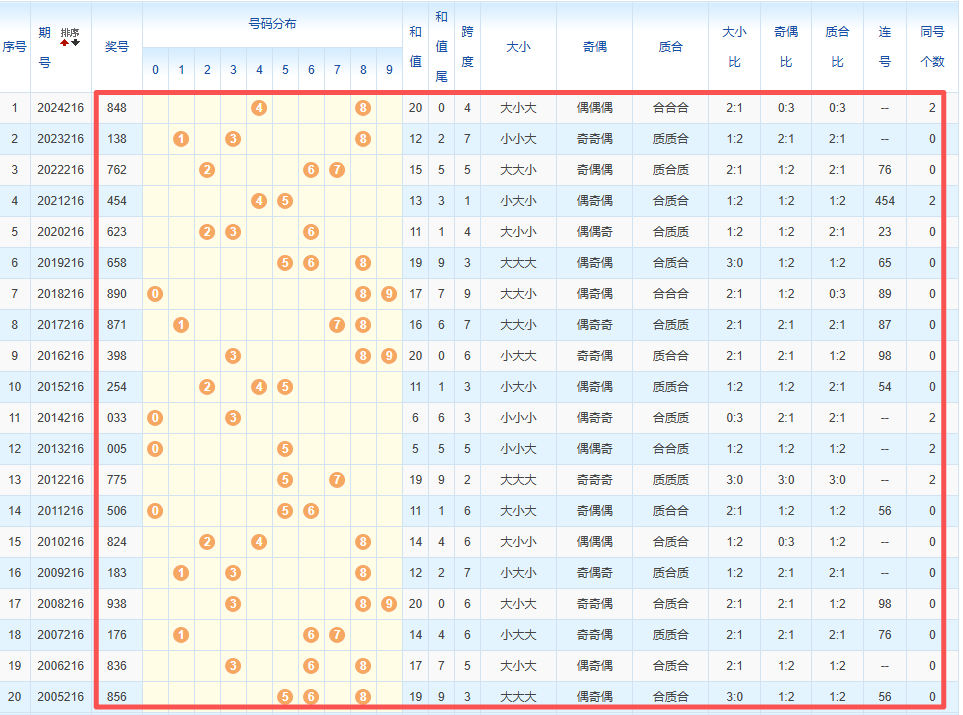Select orange ball 2 in period 2022216 row

click(x=207, y=170)
